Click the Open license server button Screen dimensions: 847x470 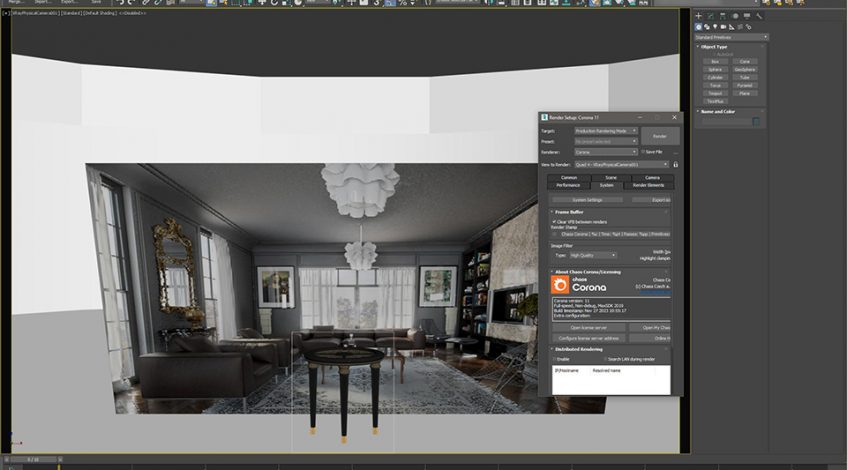point(589,328)
